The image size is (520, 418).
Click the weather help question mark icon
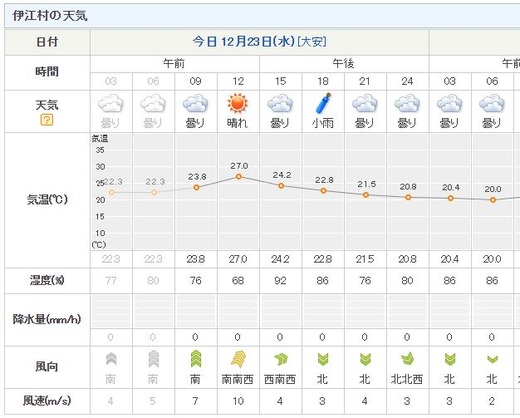coord(47,120)
